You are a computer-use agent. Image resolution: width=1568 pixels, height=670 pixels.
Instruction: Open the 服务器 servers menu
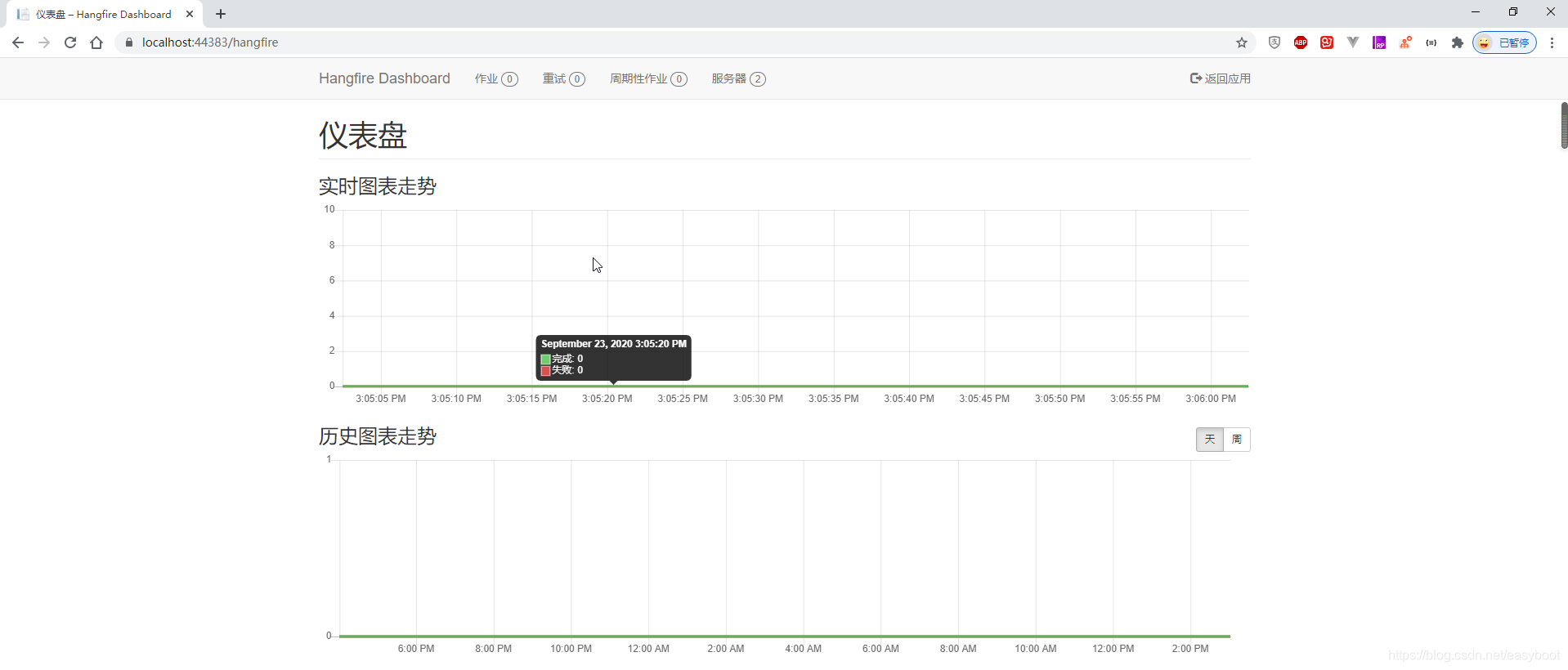[x=738, y=78]
